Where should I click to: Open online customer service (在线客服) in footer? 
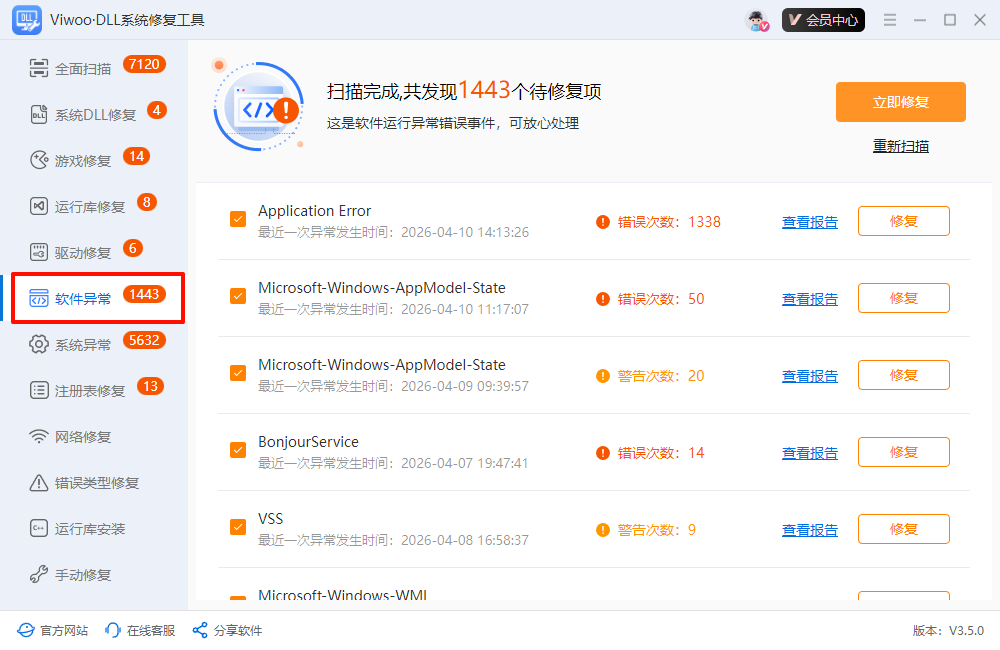(x=140, y=631)
